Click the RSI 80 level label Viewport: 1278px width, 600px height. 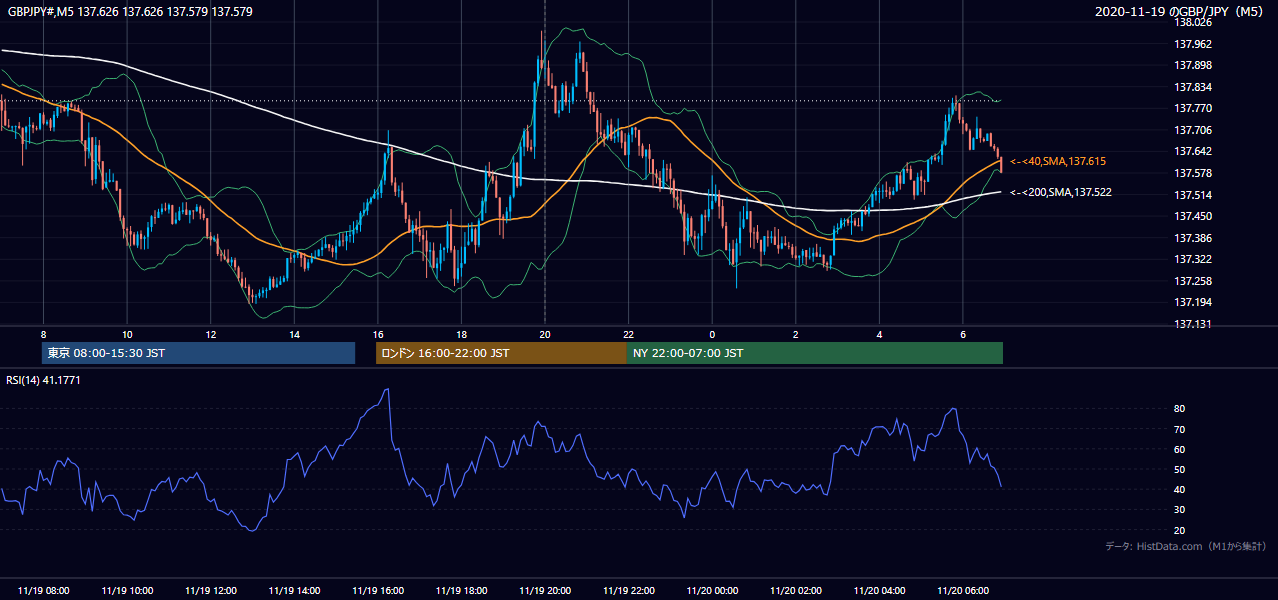click(x=1180, y=409)
